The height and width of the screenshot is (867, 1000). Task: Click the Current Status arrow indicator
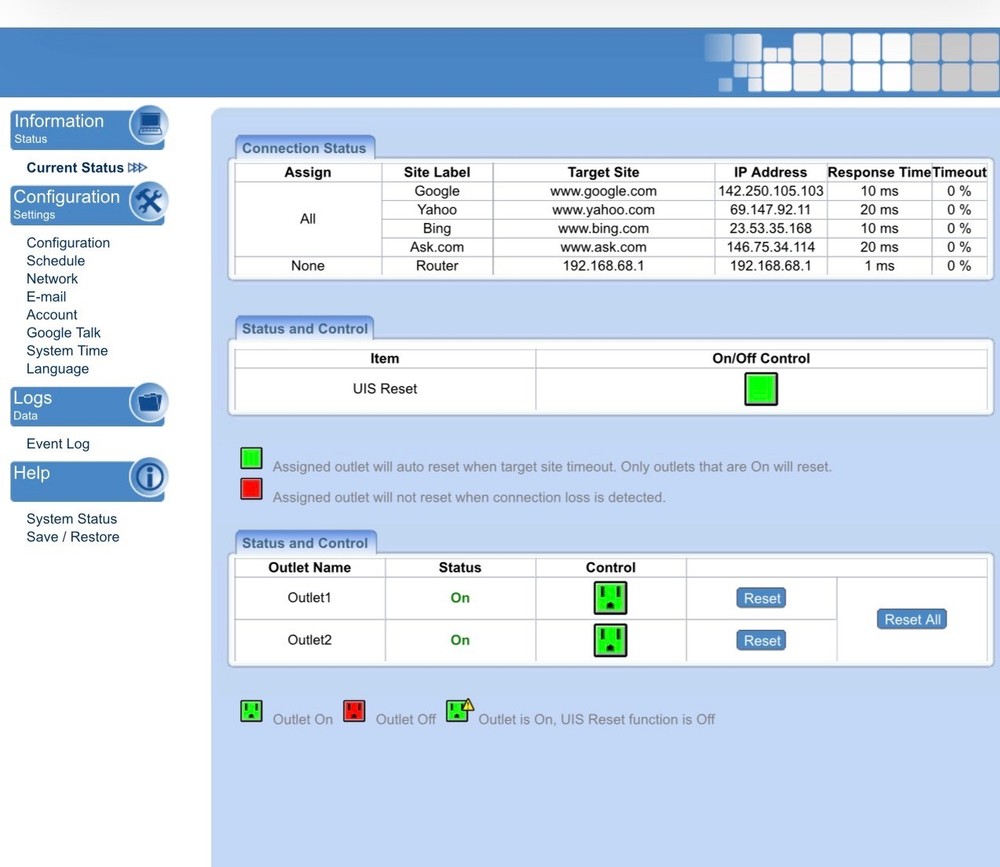tap(137, 168)
